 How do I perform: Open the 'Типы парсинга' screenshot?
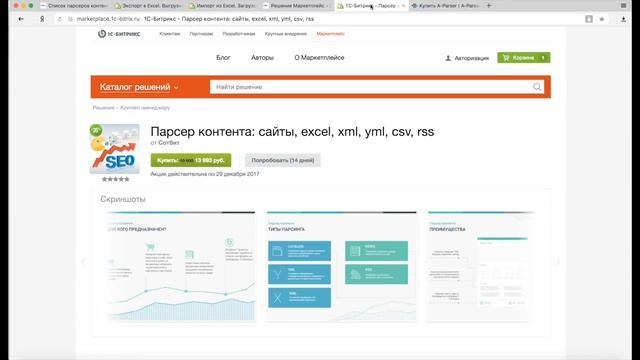click(x=342, y=267)
